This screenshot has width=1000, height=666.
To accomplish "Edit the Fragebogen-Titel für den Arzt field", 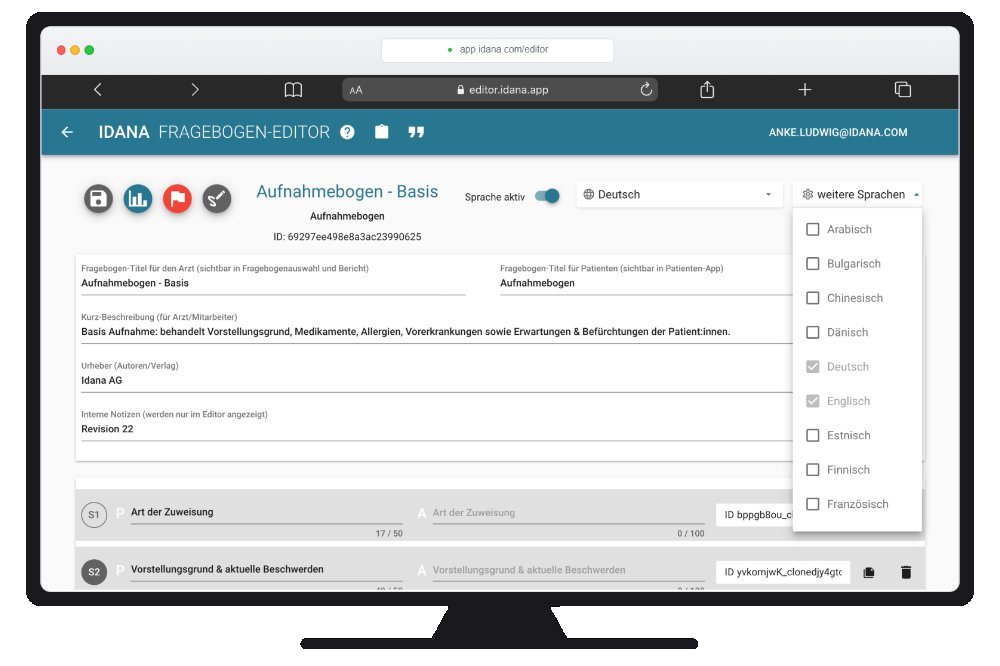I will tap(273, 283).
